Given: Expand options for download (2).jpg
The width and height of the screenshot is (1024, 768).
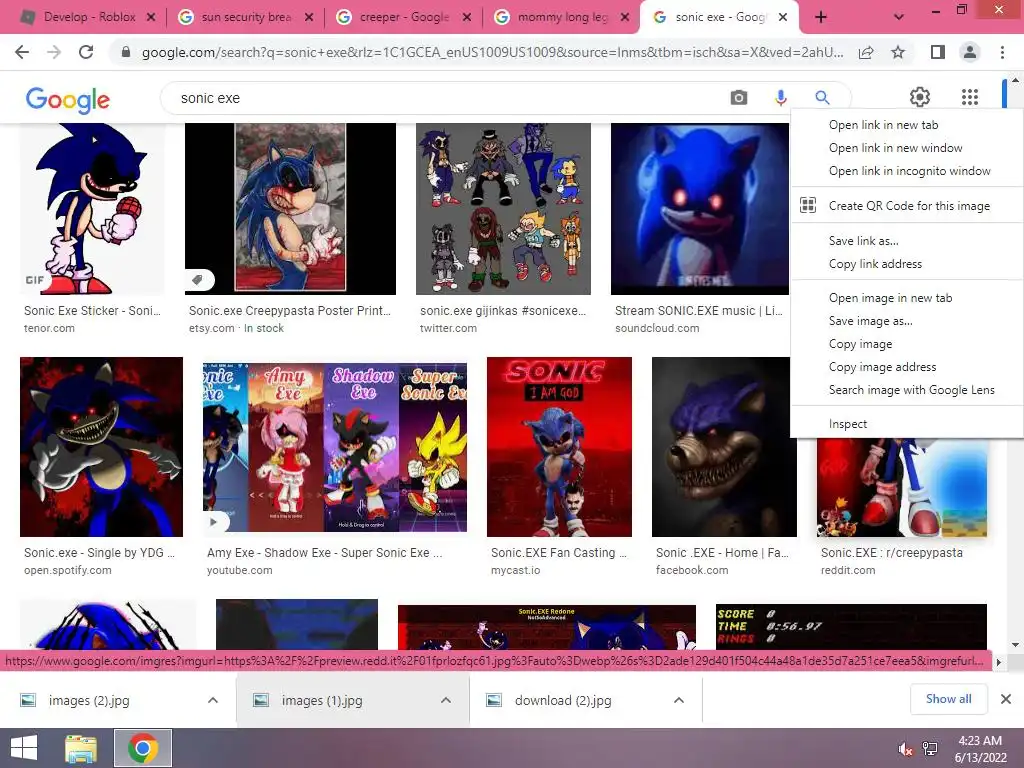Looking at the screenshot, I should (679, 700).
